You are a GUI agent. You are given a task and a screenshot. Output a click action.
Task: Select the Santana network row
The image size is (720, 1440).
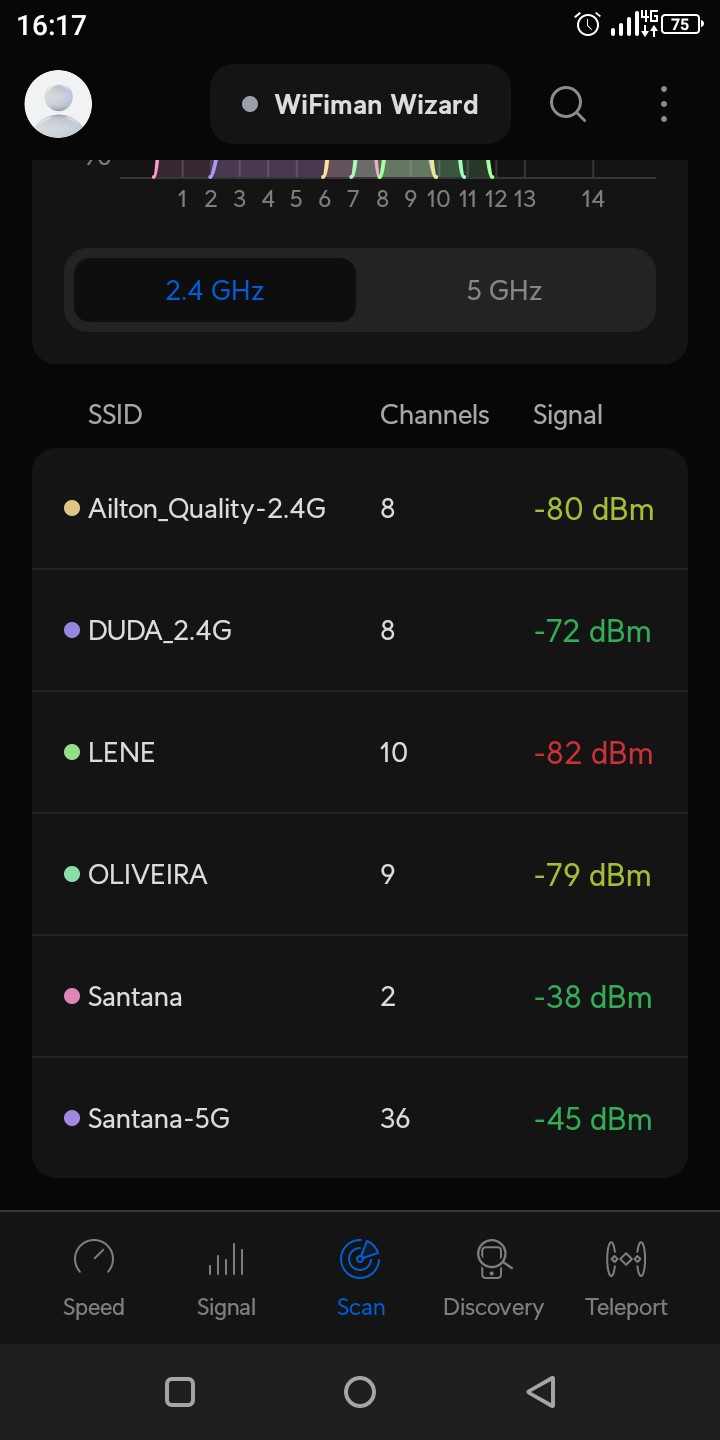(x=360, y=997)
